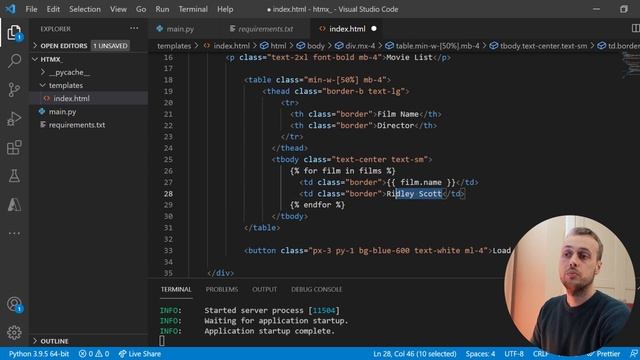Click html element in the breadcrumb
Viewport: 640px width, 360px height.
point(278,46)
